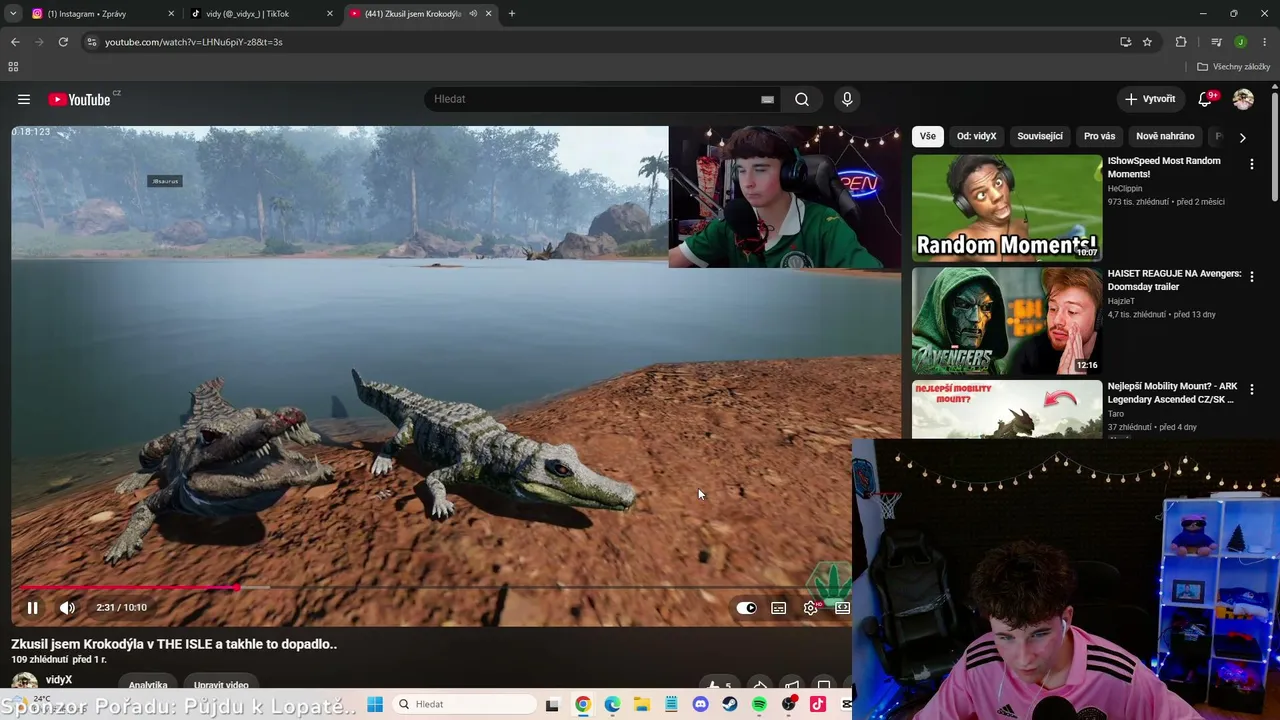
Task: Open options for IShowSpeed Most Random Moments
Action: click(1251, 164)
